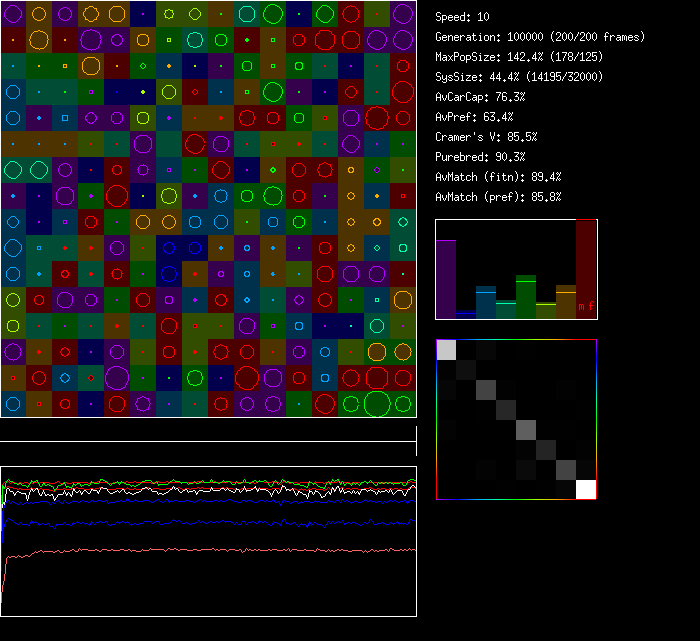The image size is (700, 641).
Task: Click the MaxPopSize statistic line
Action: point(517,57)
